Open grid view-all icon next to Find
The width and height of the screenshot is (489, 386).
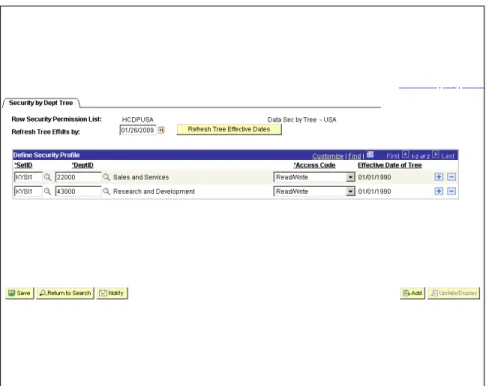point(370,154)
